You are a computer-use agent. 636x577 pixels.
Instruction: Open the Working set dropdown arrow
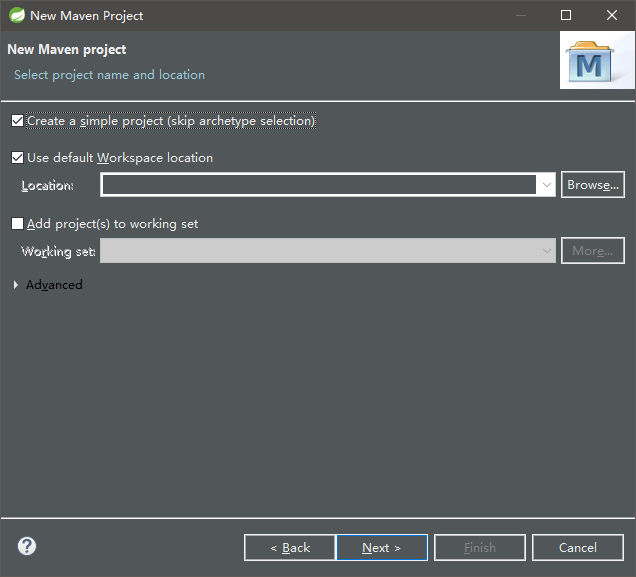(x=546, y=251)
